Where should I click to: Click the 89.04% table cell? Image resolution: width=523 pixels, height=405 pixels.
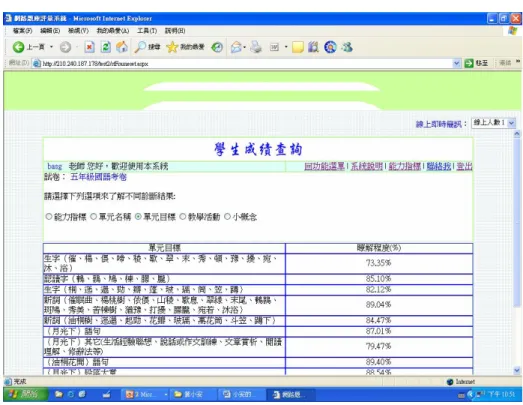pyautogui.click(x=379, y=305)
